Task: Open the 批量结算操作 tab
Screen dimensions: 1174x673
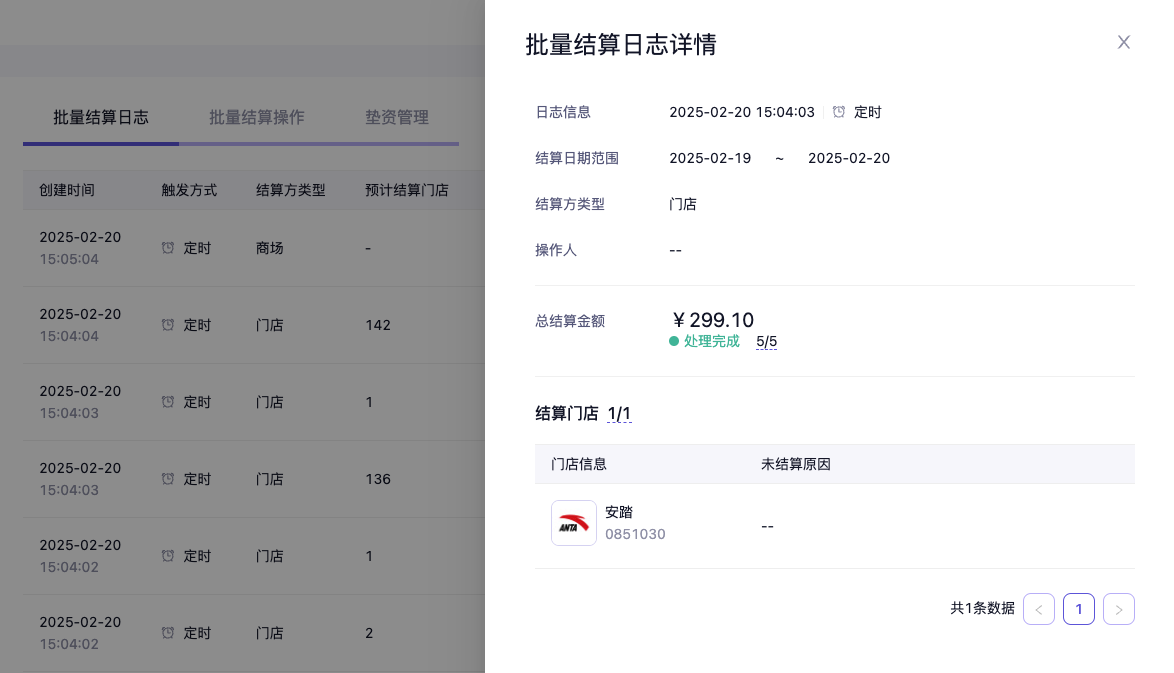Action: tap(257, 118)
